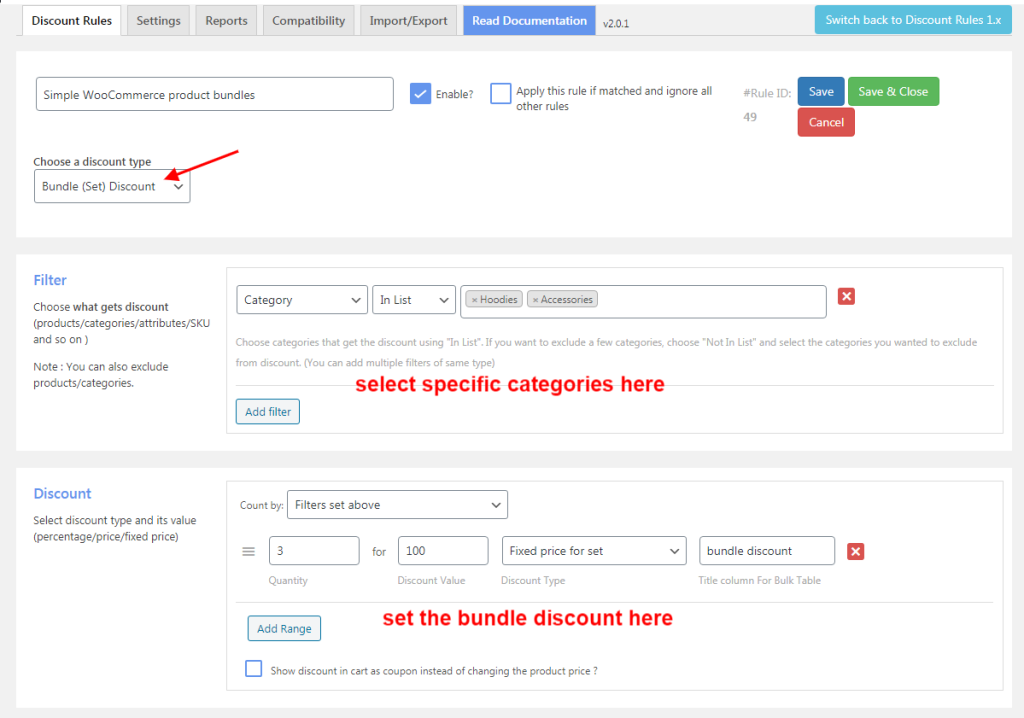The height and width of the screenshot is (718, 1024).
Task: Enable 'Show discount in cart as coupon'
Action: coord(253,668)
